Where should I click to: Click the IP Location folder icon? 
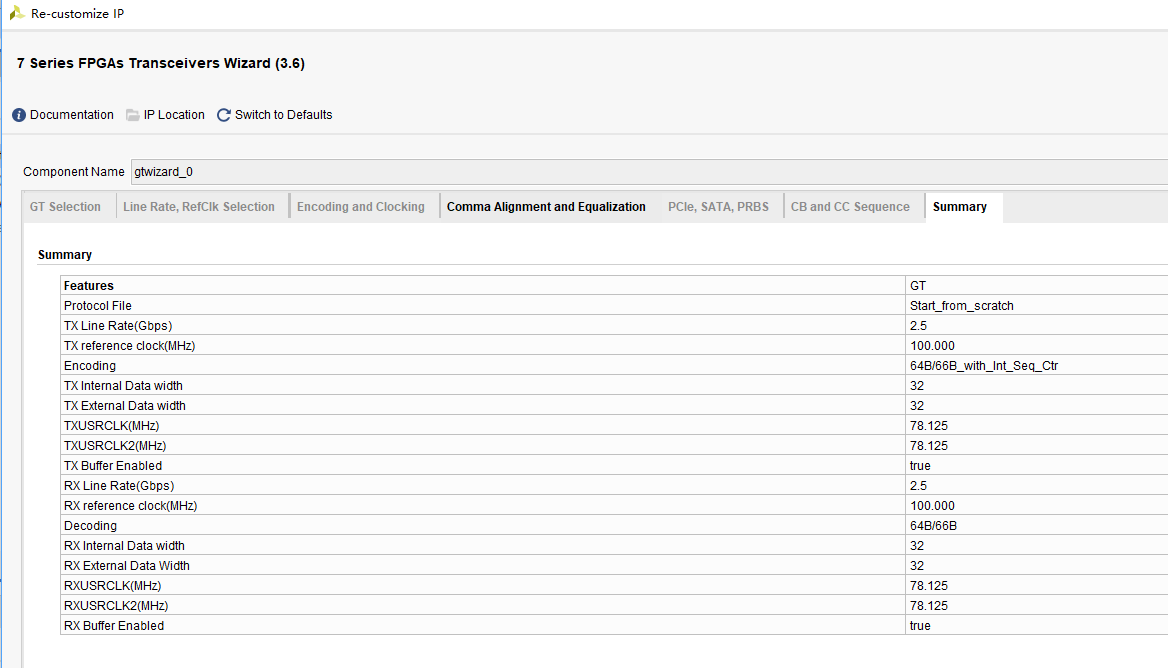coord(133,115)
